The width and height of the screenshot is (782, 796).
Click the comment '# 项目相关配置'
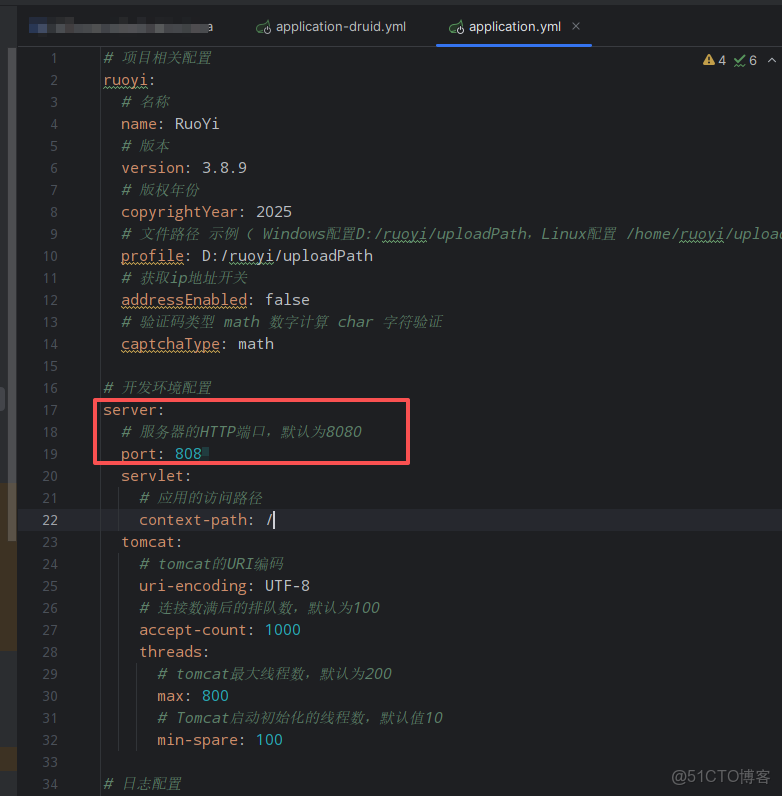pyautogui.click(x=157, y=58)
